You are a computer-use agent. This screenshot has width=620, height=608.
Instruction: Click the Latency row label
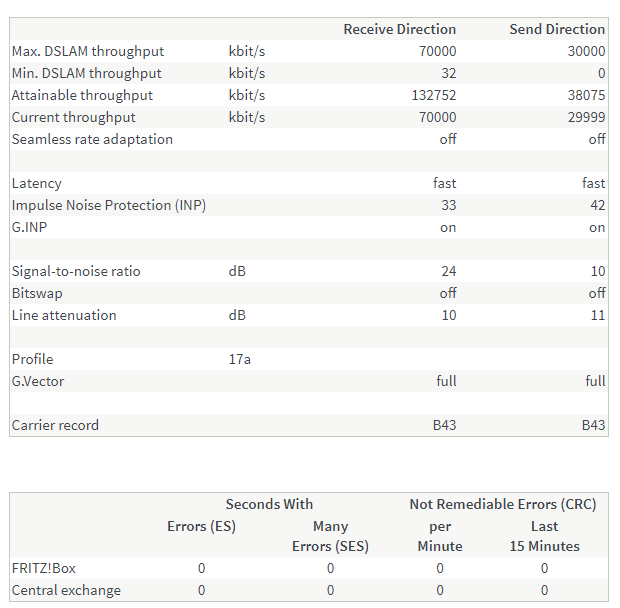click(x=37, y=183)
